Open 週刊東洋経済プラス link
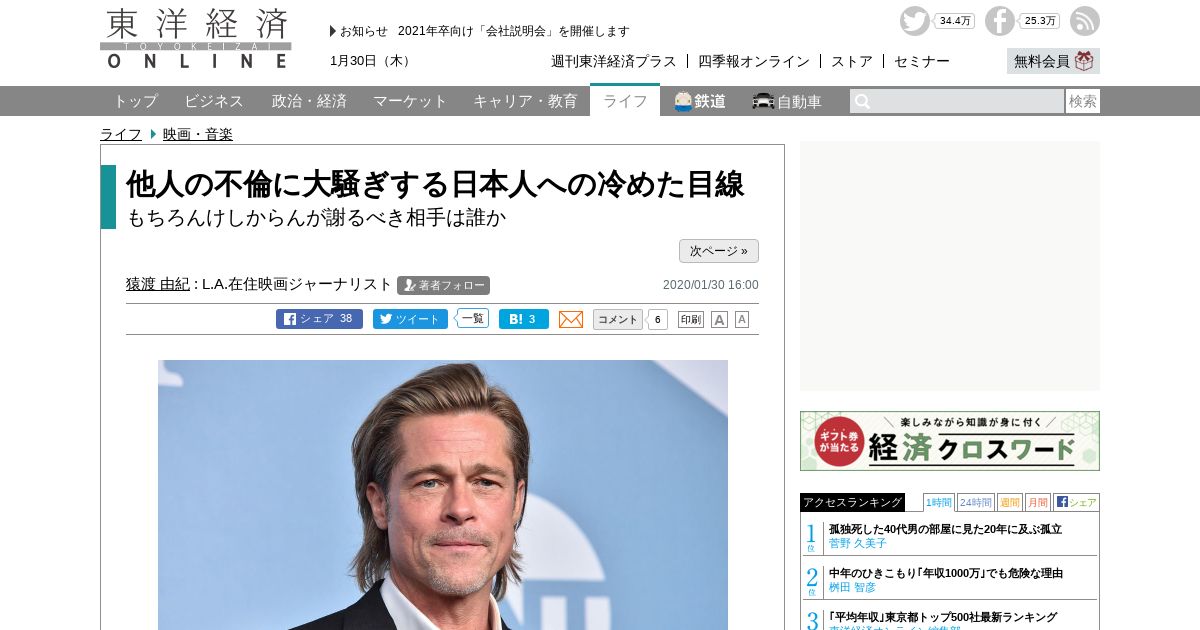This screenshot has height=630, width=1200. click(614, 61)
